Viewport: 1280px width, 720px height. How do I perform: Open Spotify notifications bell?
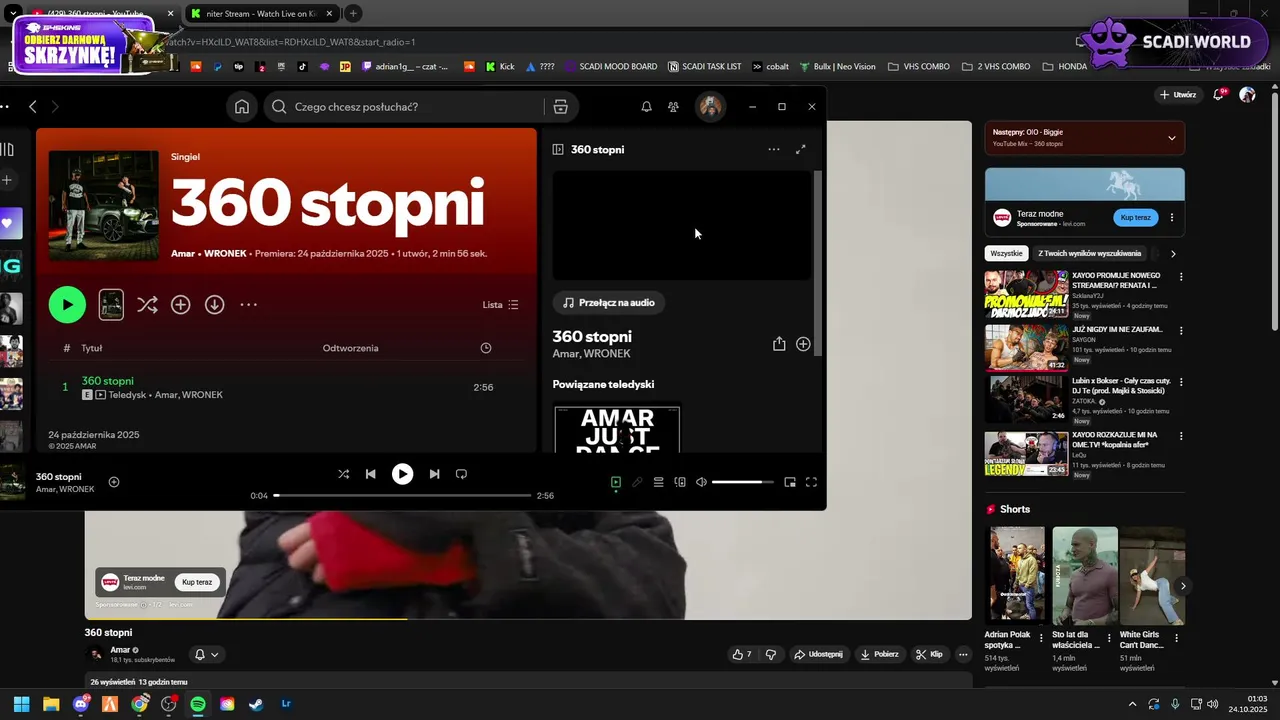(x=646, y=107)
